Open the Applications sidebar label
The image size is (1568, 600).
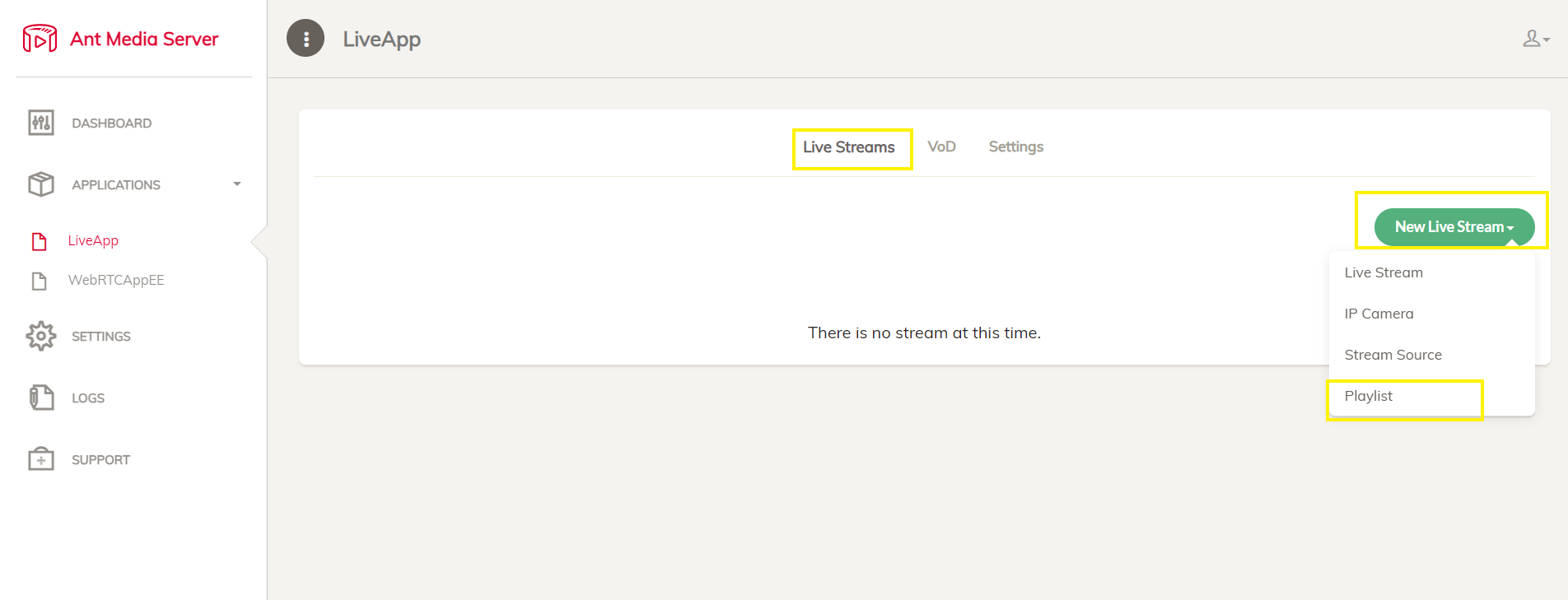116,185
